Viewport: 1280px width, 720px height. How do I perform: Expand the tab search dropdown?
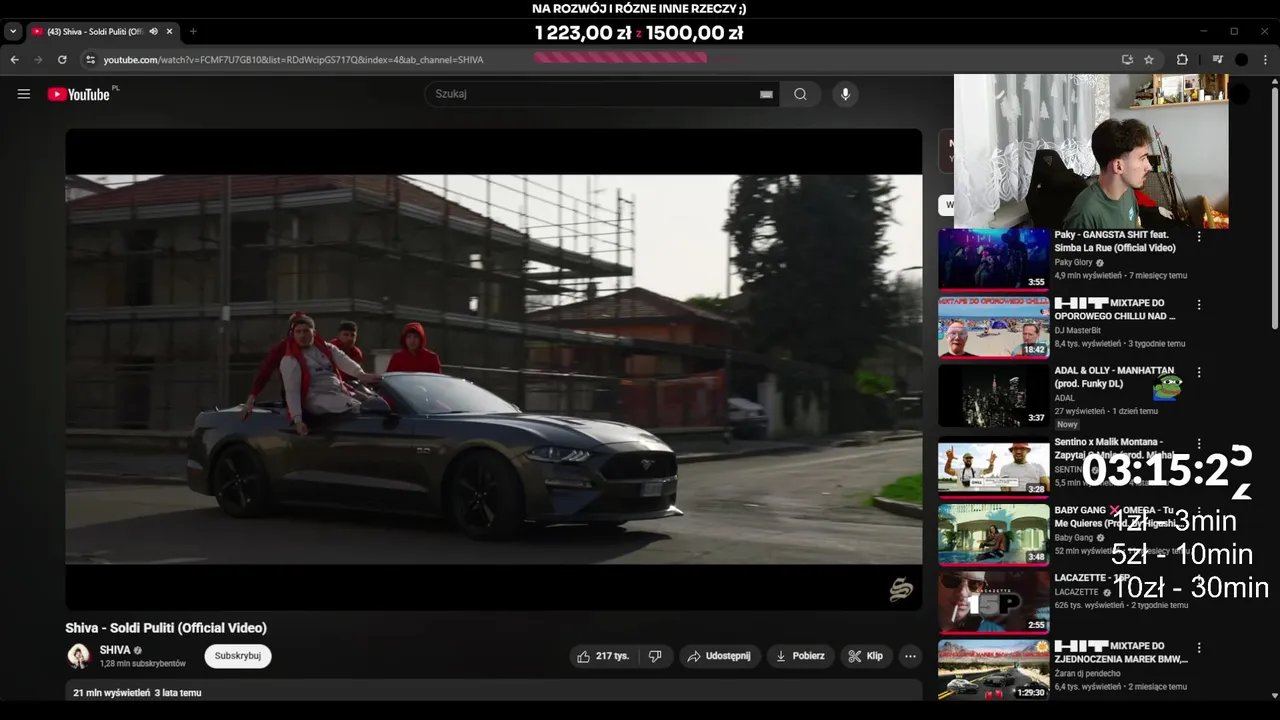12,32
